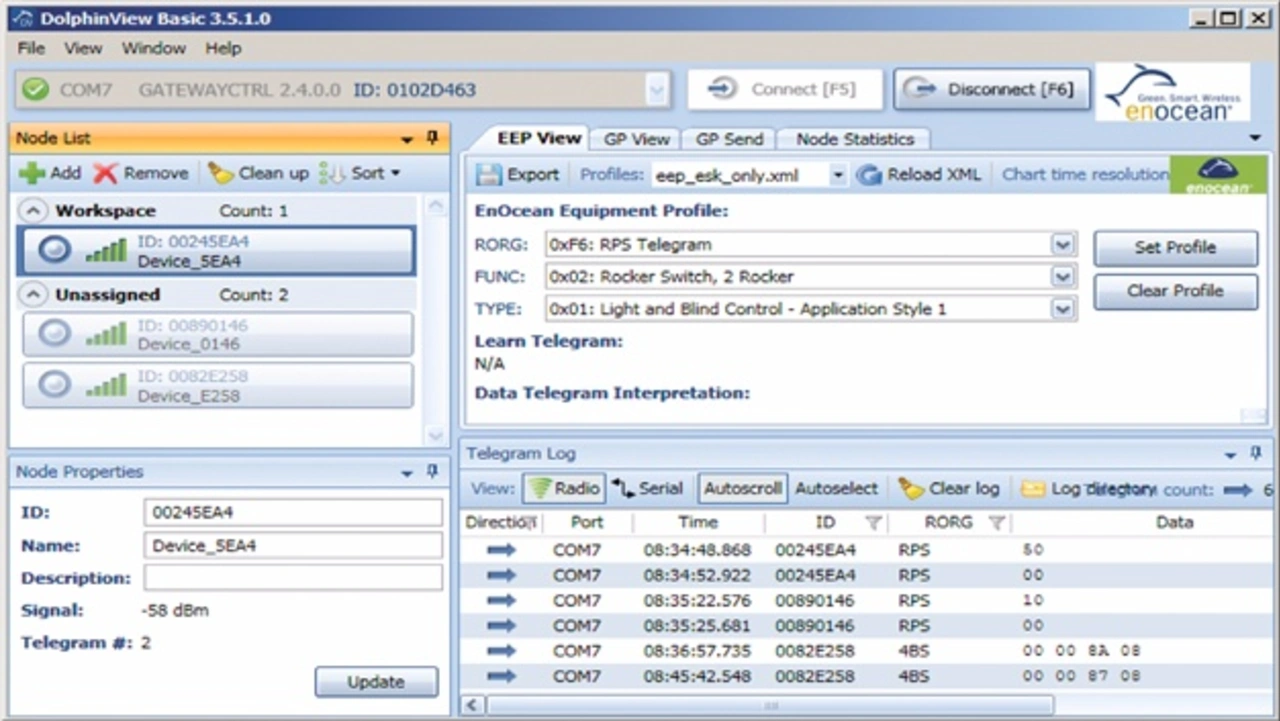Toggle Autoscroll in Telegram Log
This screenshot has width=1280, height=721.
742,489
